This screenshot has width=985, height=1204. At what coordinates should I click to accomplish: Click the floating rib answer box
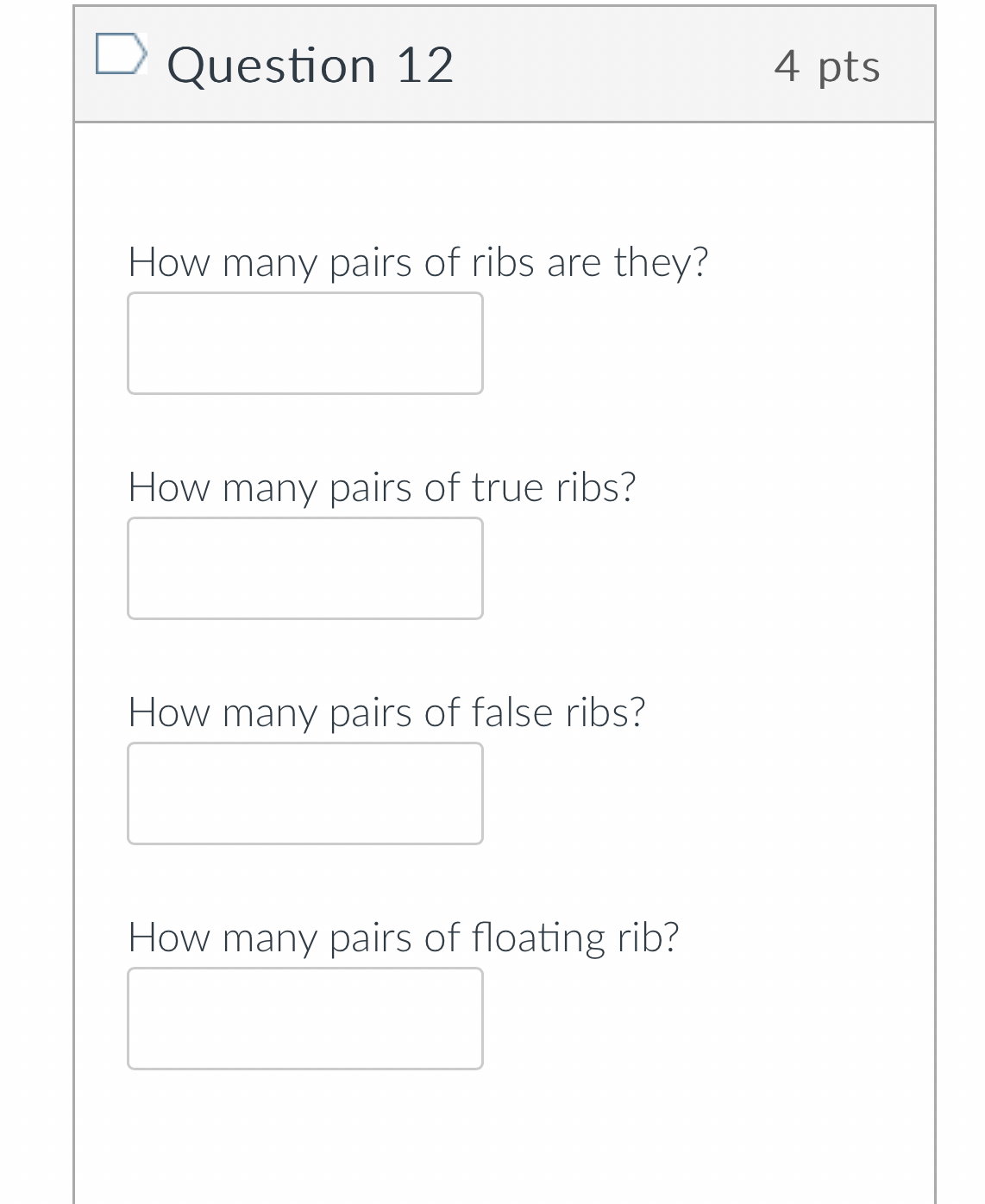(304, 1019)
